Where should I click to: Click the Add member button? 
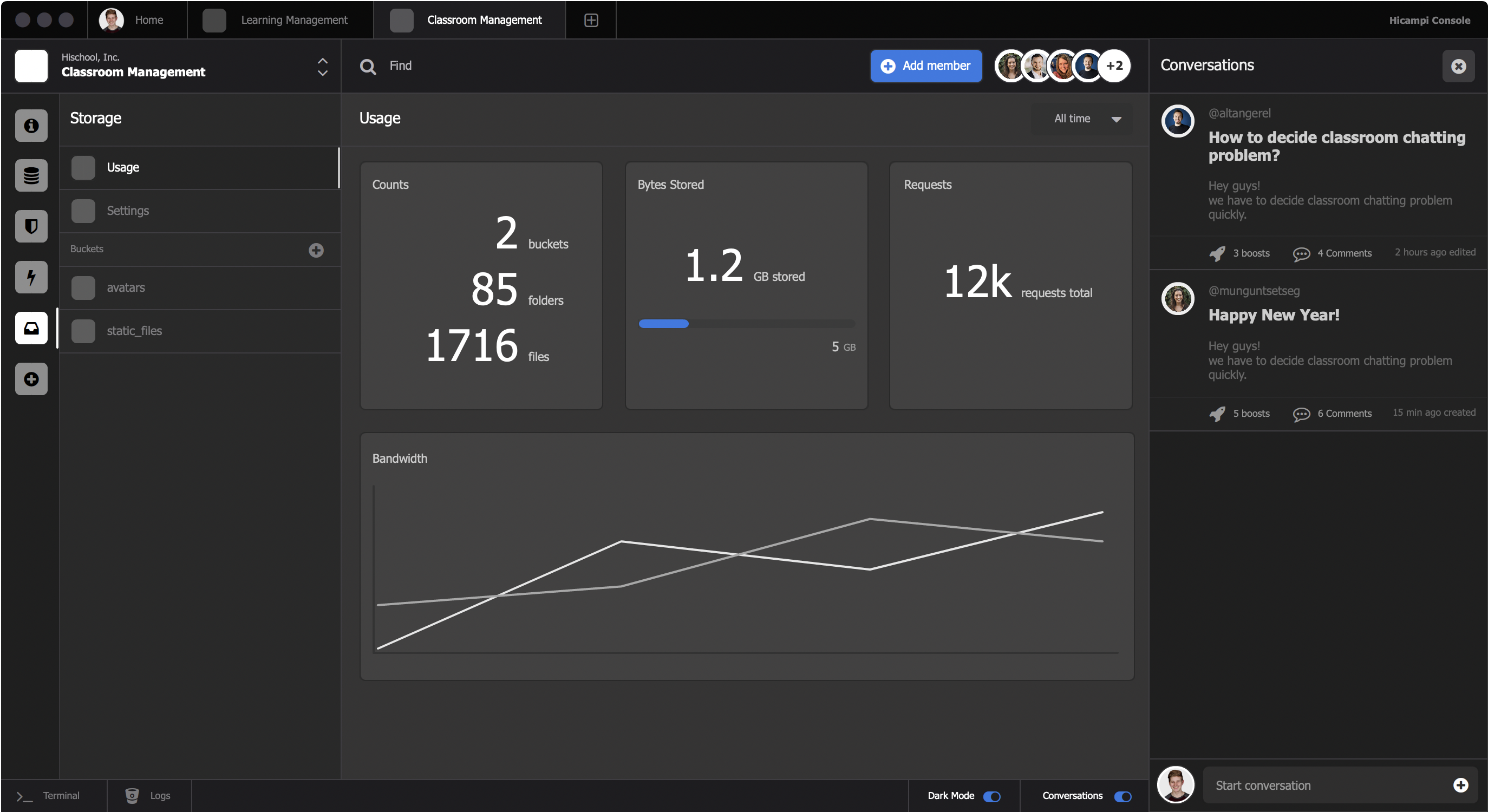(x=926, y=66)
